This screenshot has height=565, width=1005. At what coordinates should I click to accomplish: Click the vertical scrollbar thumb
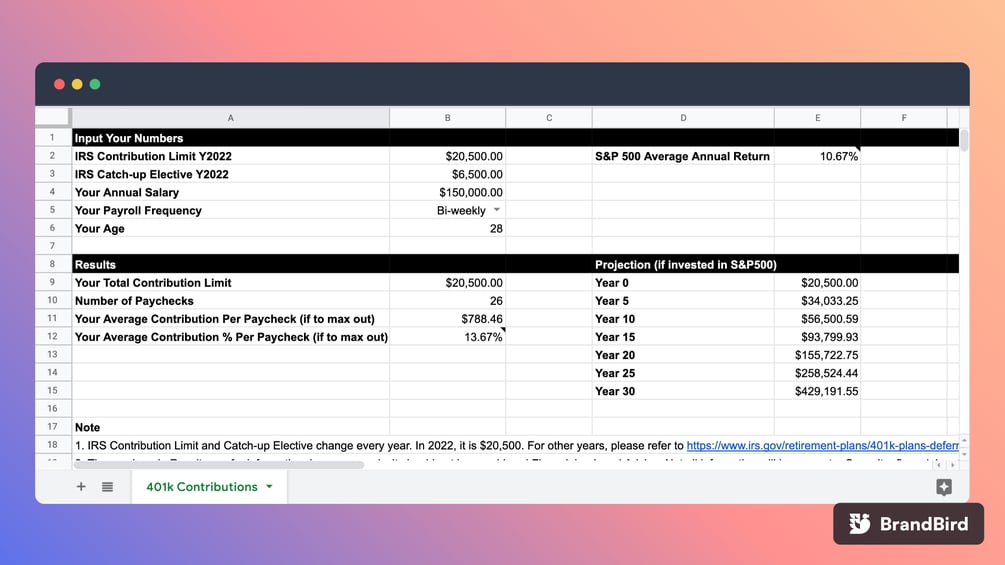point(964,140)
